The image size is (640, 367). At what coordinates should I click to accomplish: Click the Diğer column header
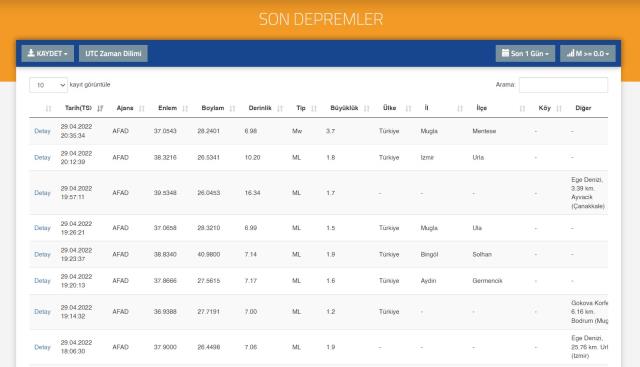[583, 108]
